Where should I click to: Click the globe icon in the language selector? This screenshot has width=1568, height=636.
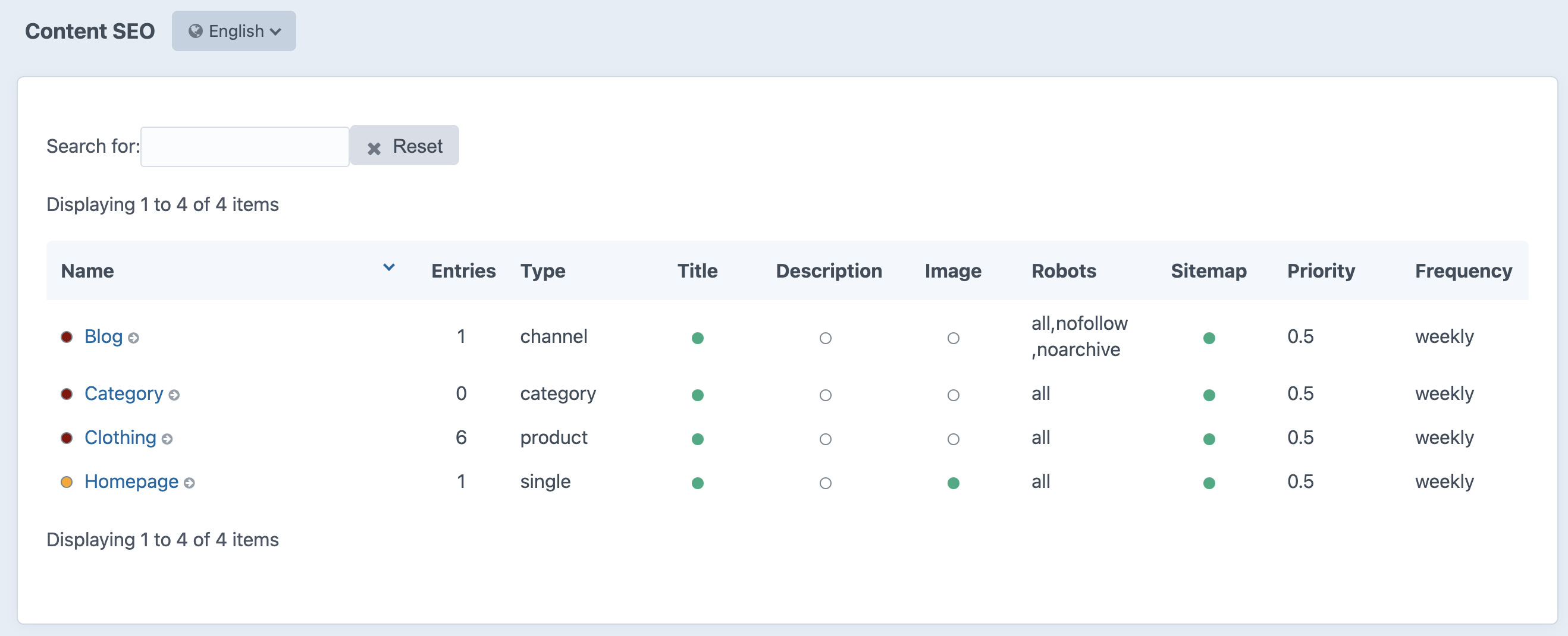coord(195,31)
